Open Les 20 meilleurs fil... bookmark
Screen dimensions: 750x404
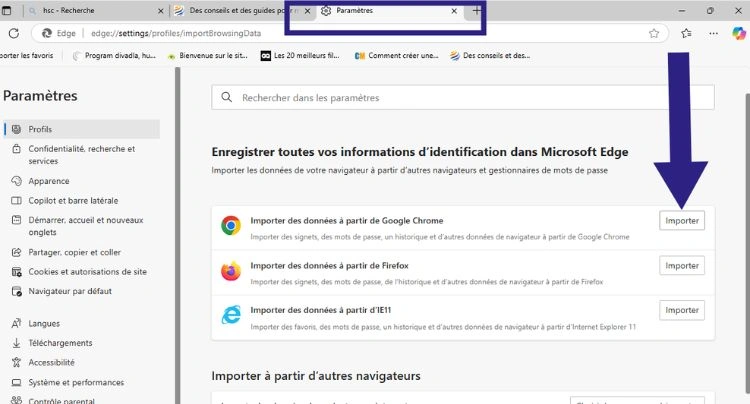pos(299,55)
